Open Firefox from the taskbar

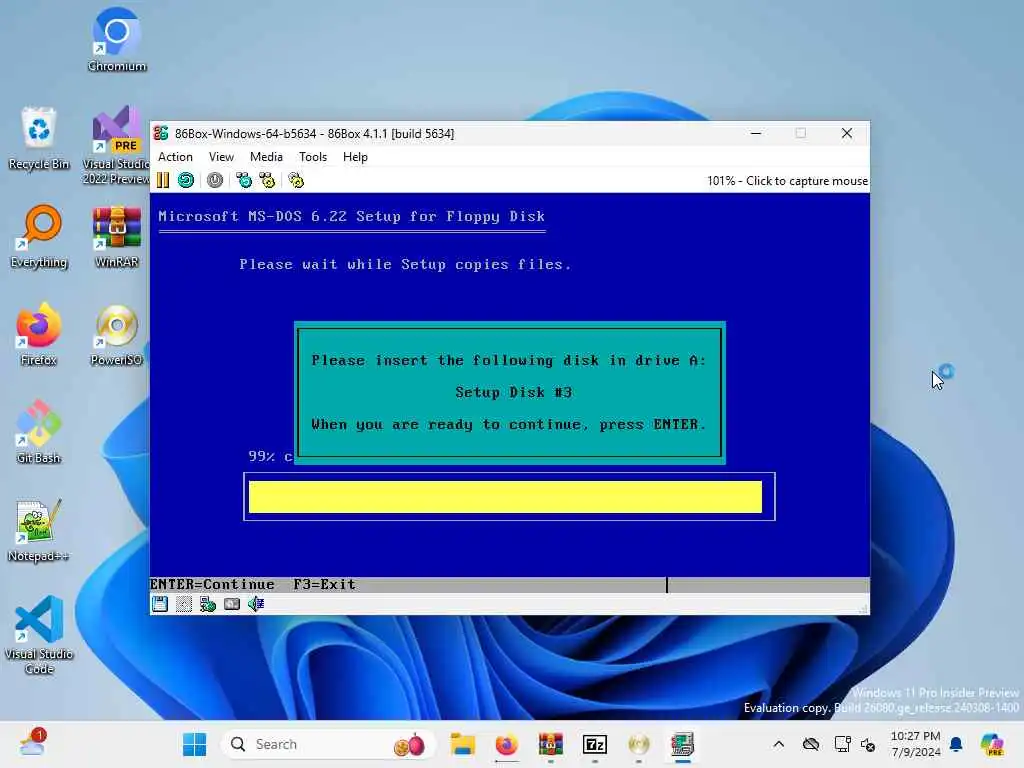507,744
